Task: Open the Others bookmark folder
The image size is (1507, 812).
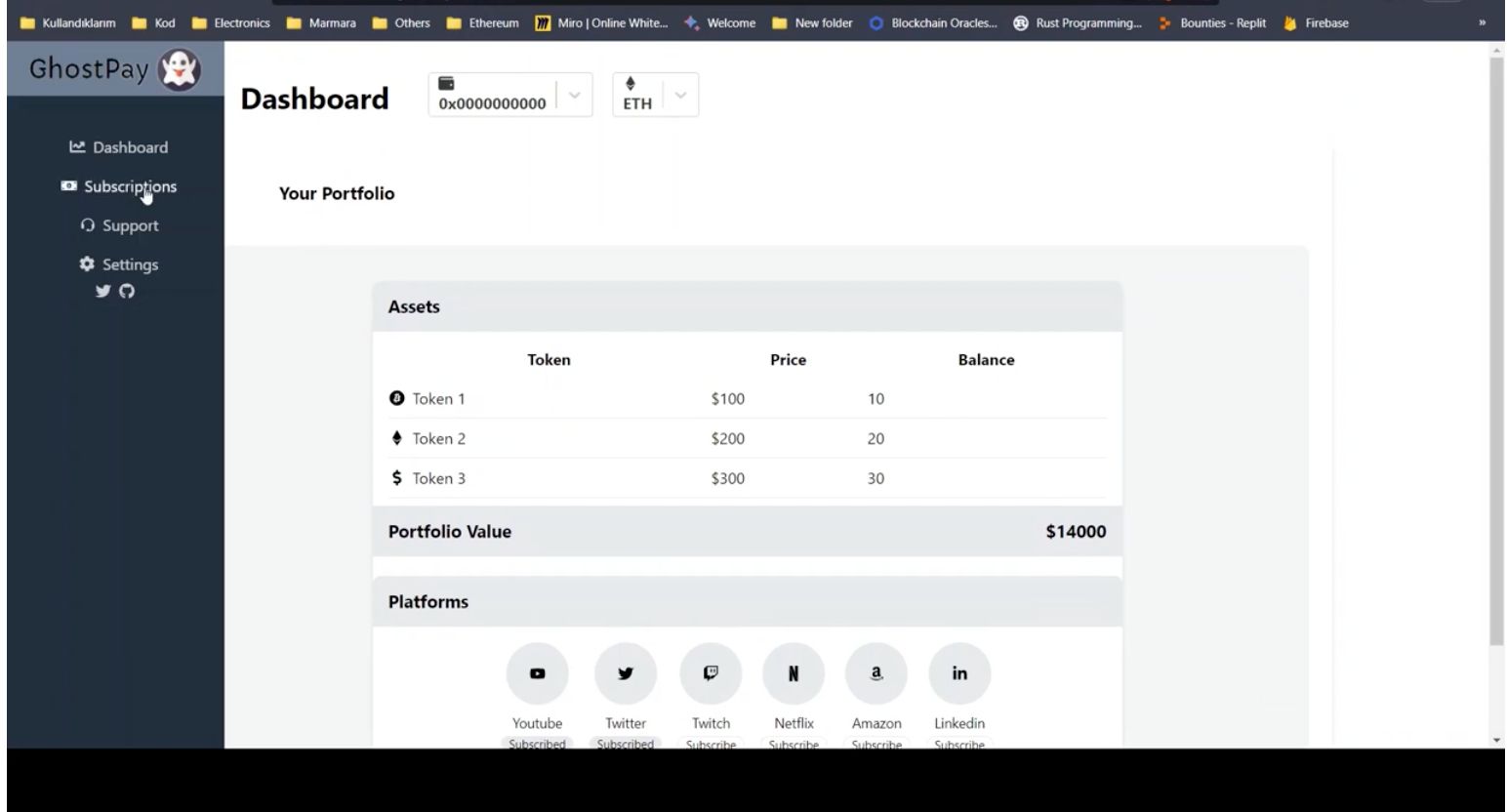Action: click(401, 23)
